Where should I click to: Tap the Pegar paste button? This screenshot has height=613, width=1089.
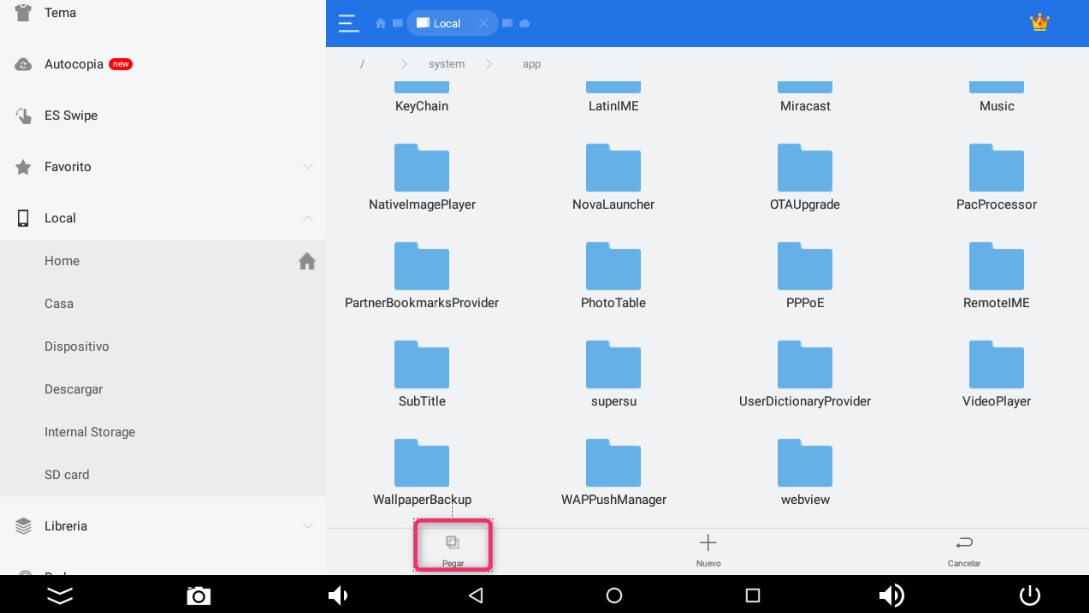453,547
